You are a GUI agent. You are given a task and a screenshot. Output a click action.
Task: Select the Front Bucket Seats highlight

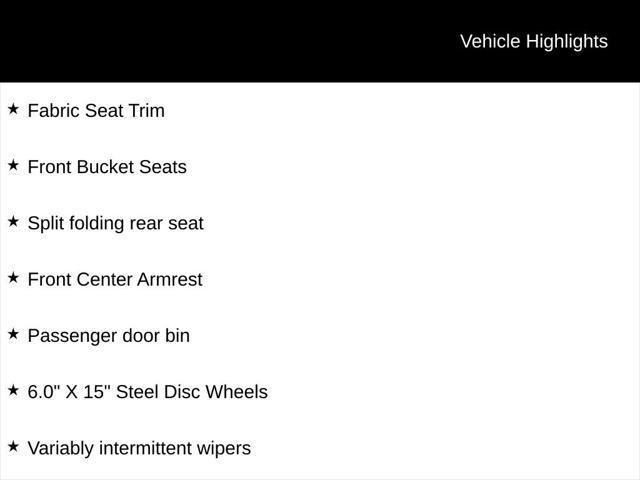[x=107, y=167]
